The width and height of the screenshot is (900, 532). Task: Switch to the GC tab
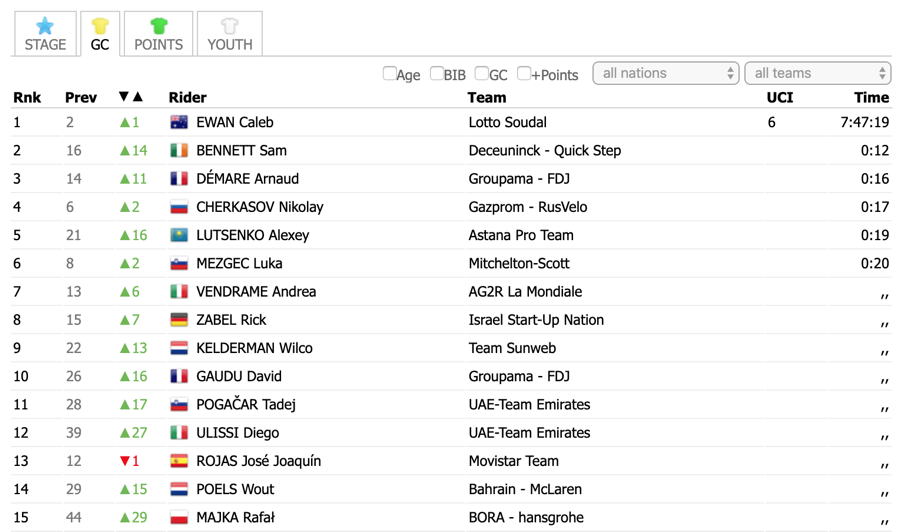coord(100,33)
